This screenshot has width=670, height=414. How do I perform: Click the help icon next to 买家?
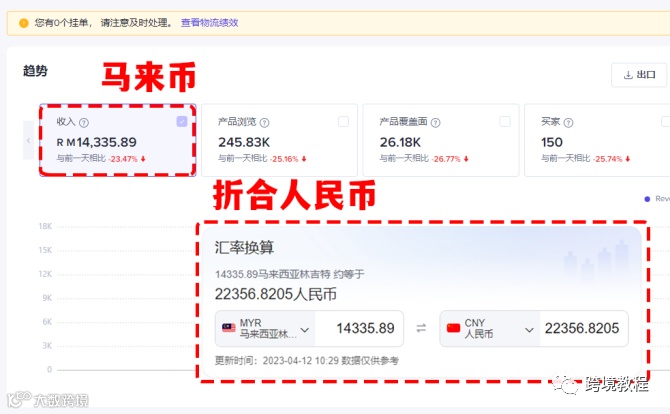pyautogui.click(x=568, y=123)
